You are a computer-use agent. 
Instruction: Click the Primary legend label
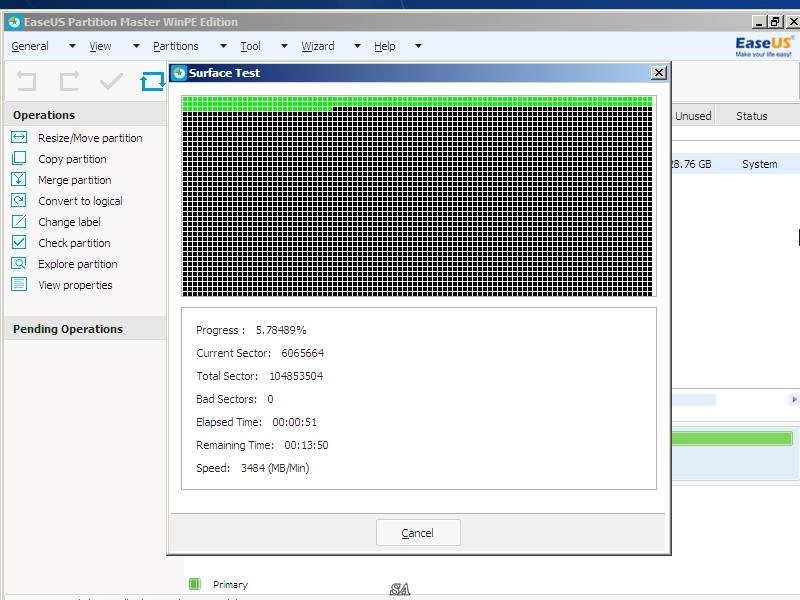coord(230,584)
